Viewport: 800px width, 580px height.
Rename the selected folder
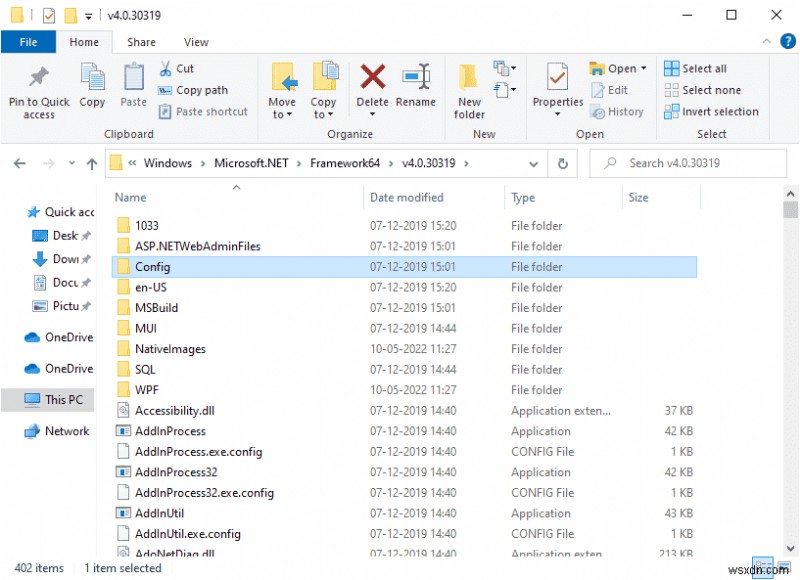pos(416,85)
